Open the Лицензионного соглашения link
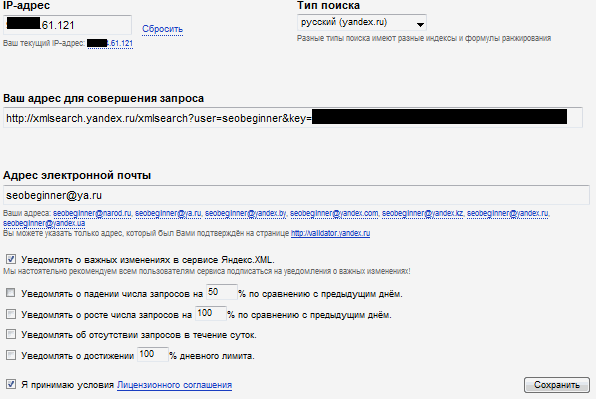This screenshot has height=399, width=596. click(x=174, y=385)
